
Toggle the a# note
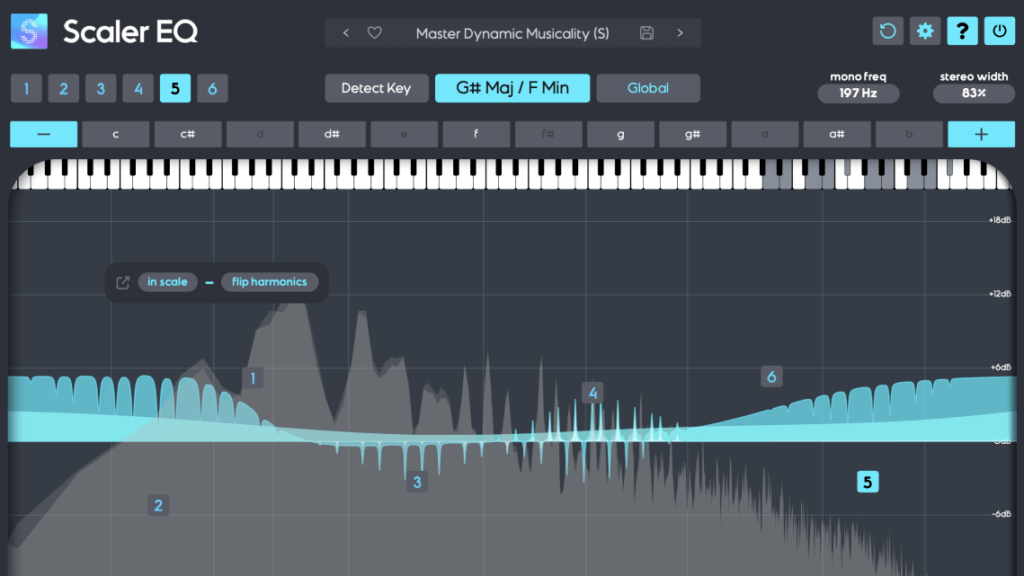[x=837, y=134]
